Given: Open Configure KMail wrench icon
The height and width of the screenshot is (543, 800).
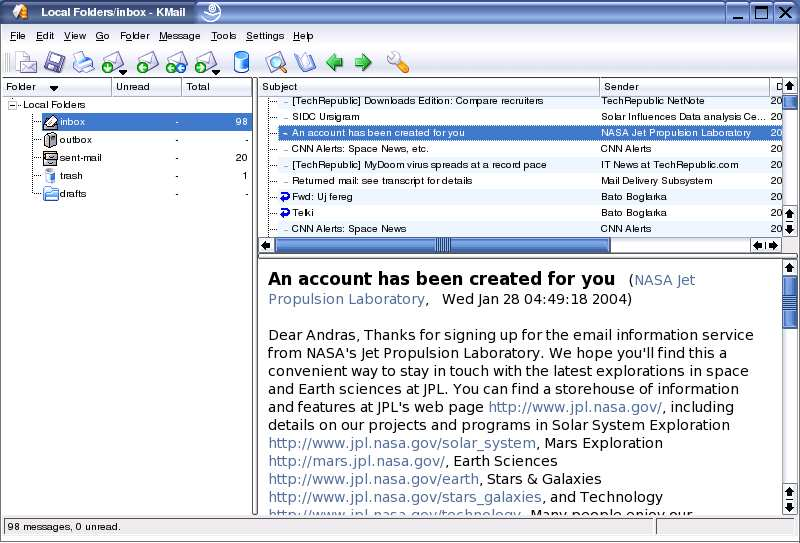Looking at the screenshot, I should click(x=397, y=62).
